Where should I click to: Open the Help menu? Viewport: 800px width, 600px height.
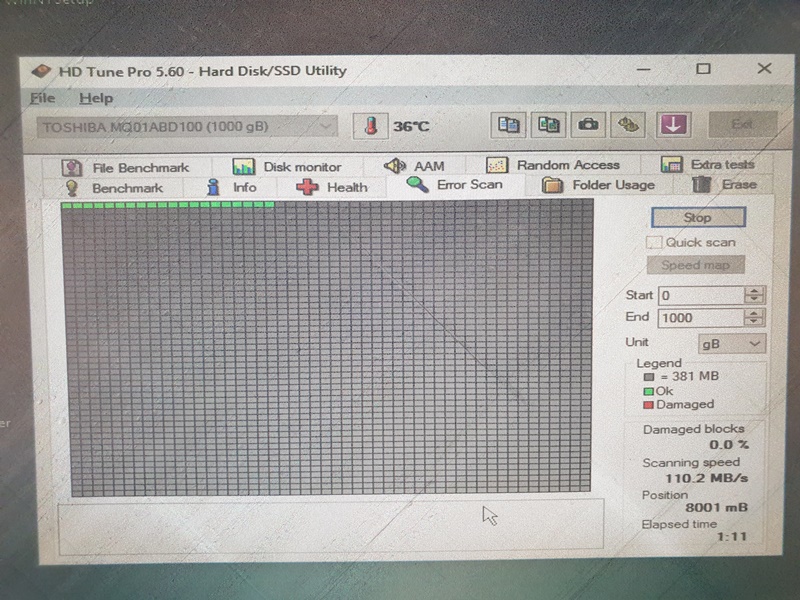coord(96,98)
